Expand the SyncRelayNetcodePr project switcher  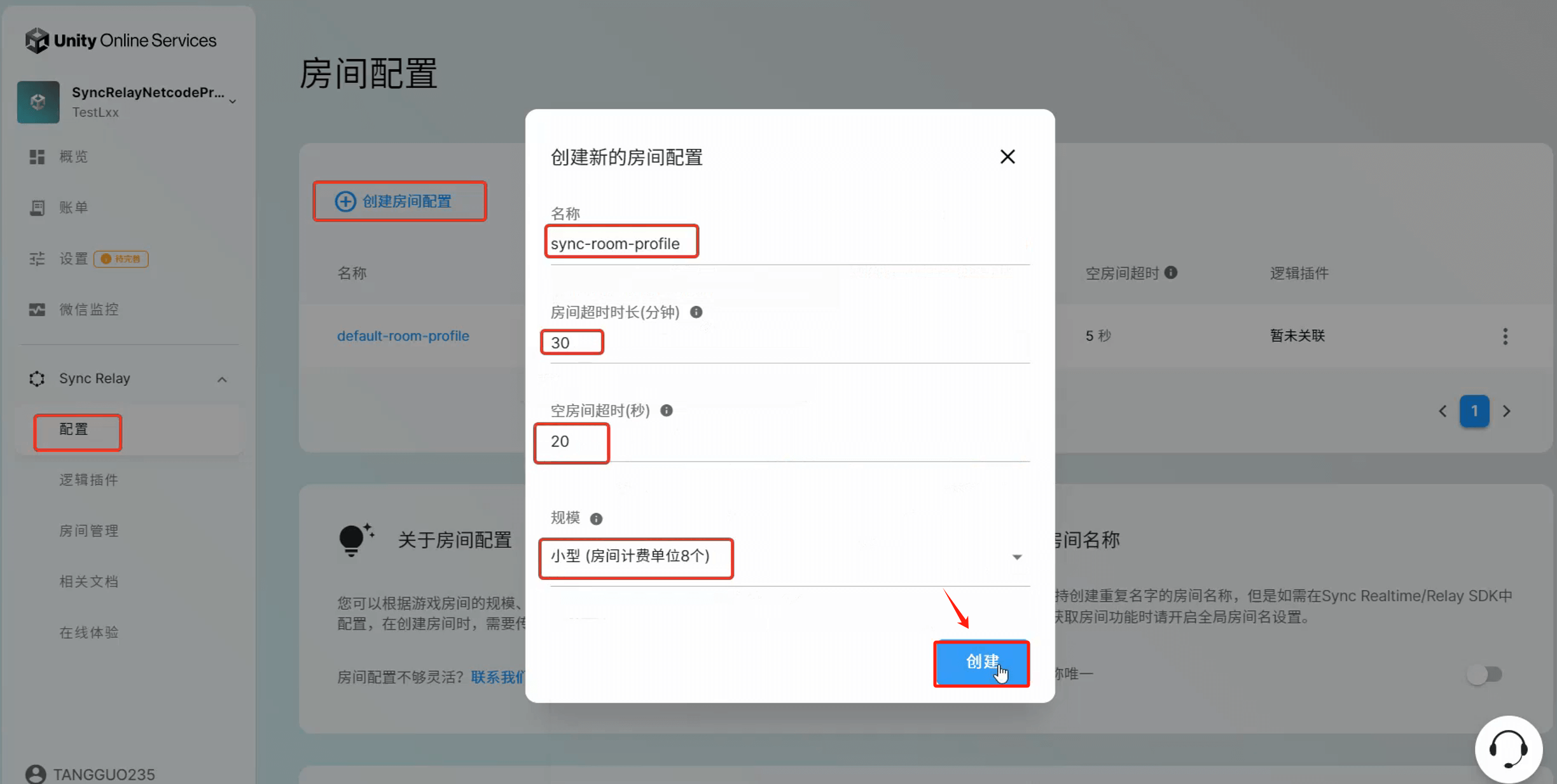coord(233,102)
